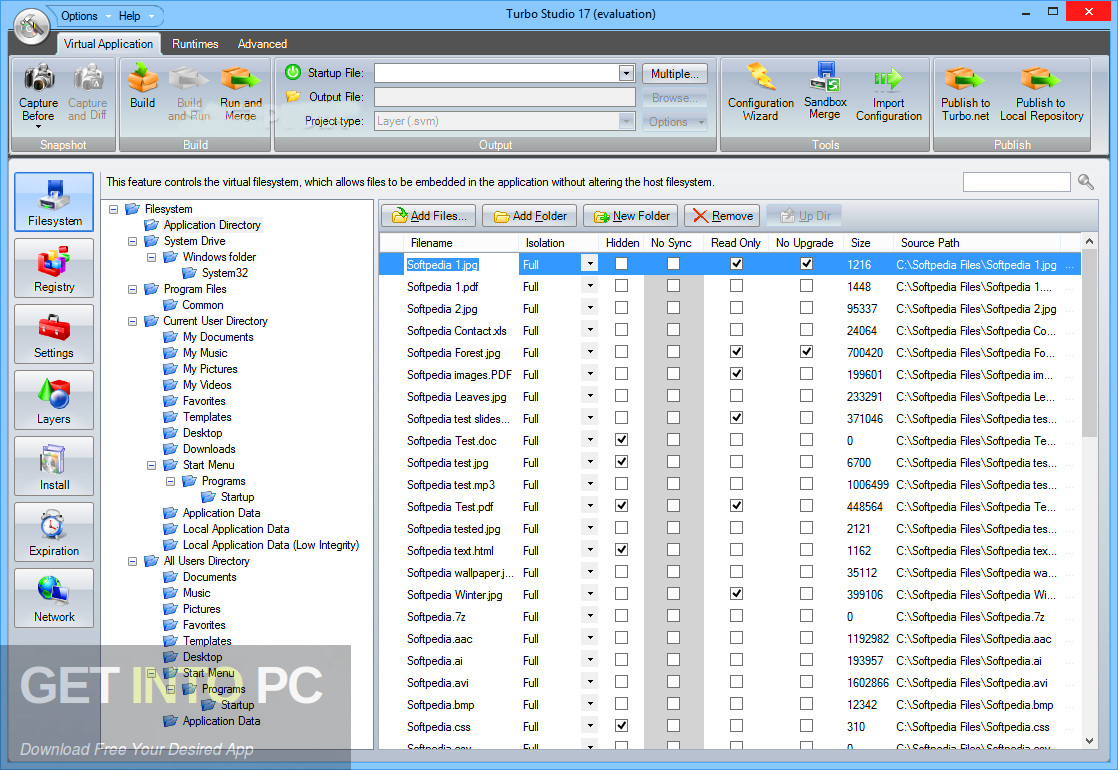Image resolution: width=1118 pixels, height=770 pixels.
Task: Open Isolation dropdown for Softpedia Contact.xls
Action: click(590, 330)
